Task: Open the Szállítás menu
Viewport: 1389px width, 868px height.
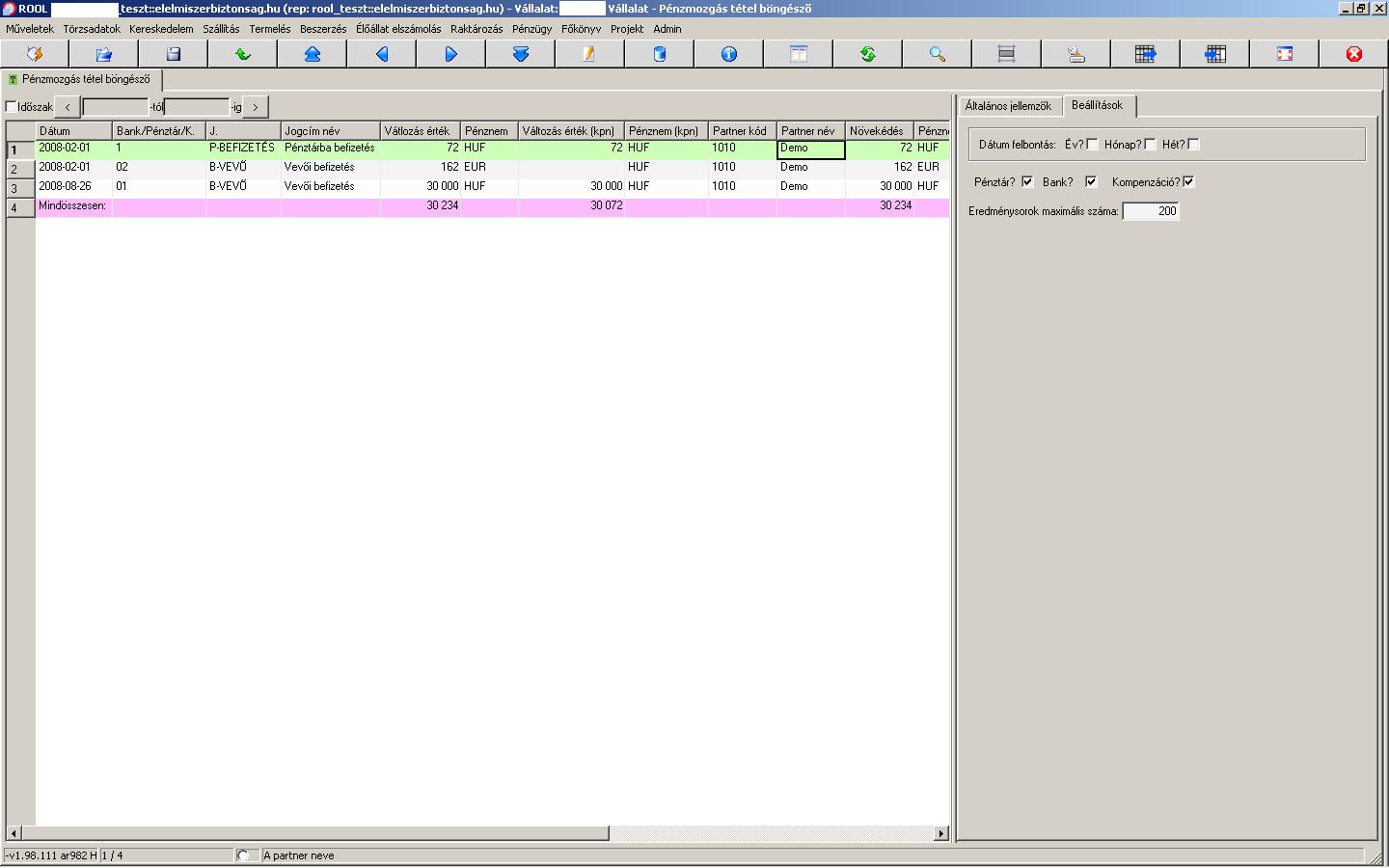Action: click(x=221, y=29)
